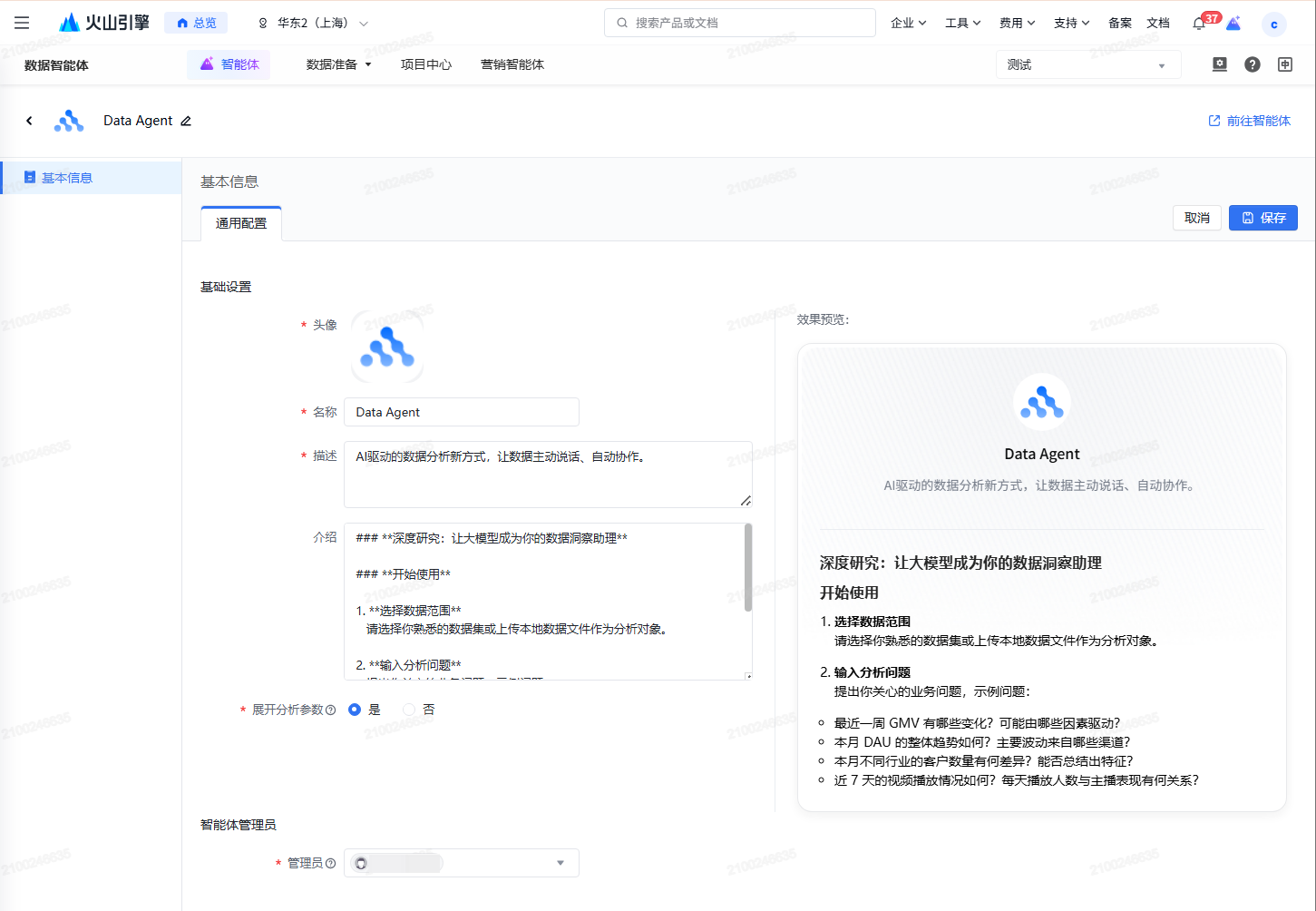Click the preview bullet about 最近一周 GMV
1316x911 pixels.
977,723
